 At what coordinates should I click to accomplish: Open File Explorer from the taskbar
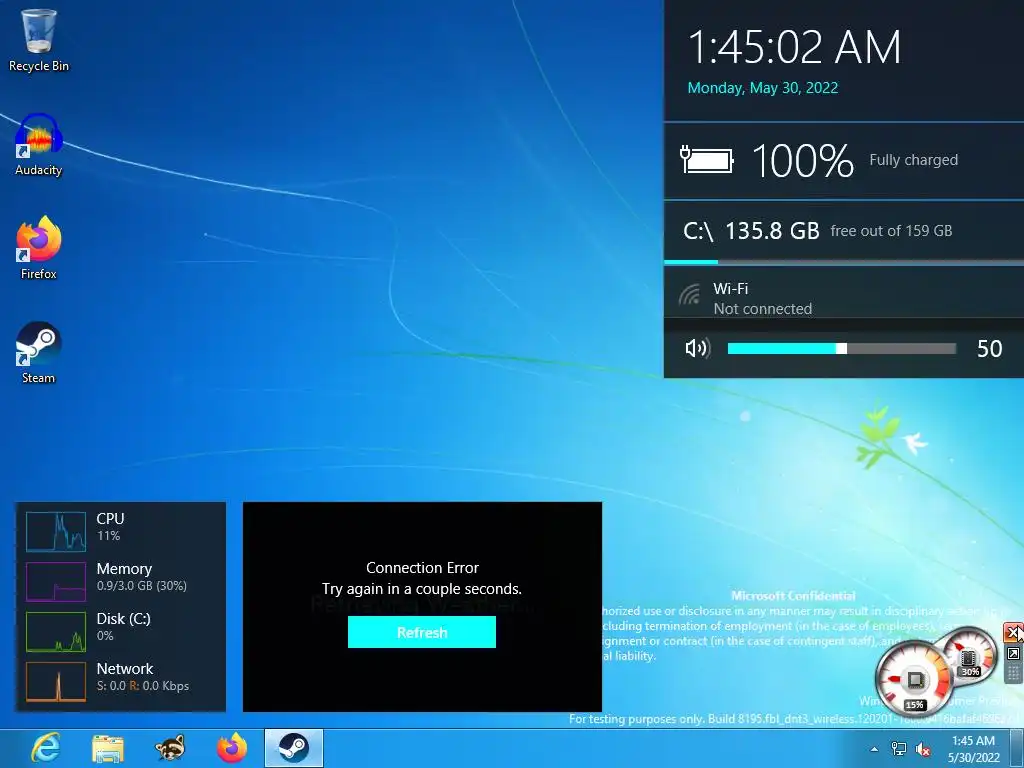108,748
